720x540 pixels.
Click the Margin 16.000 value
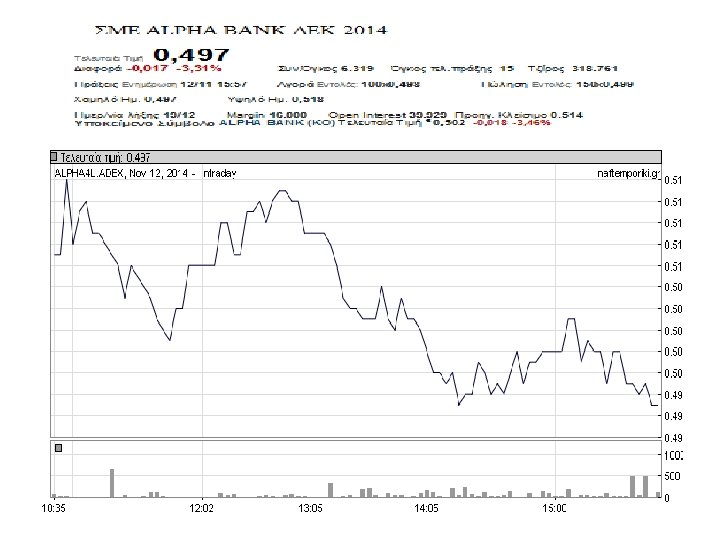click(288, 114)
